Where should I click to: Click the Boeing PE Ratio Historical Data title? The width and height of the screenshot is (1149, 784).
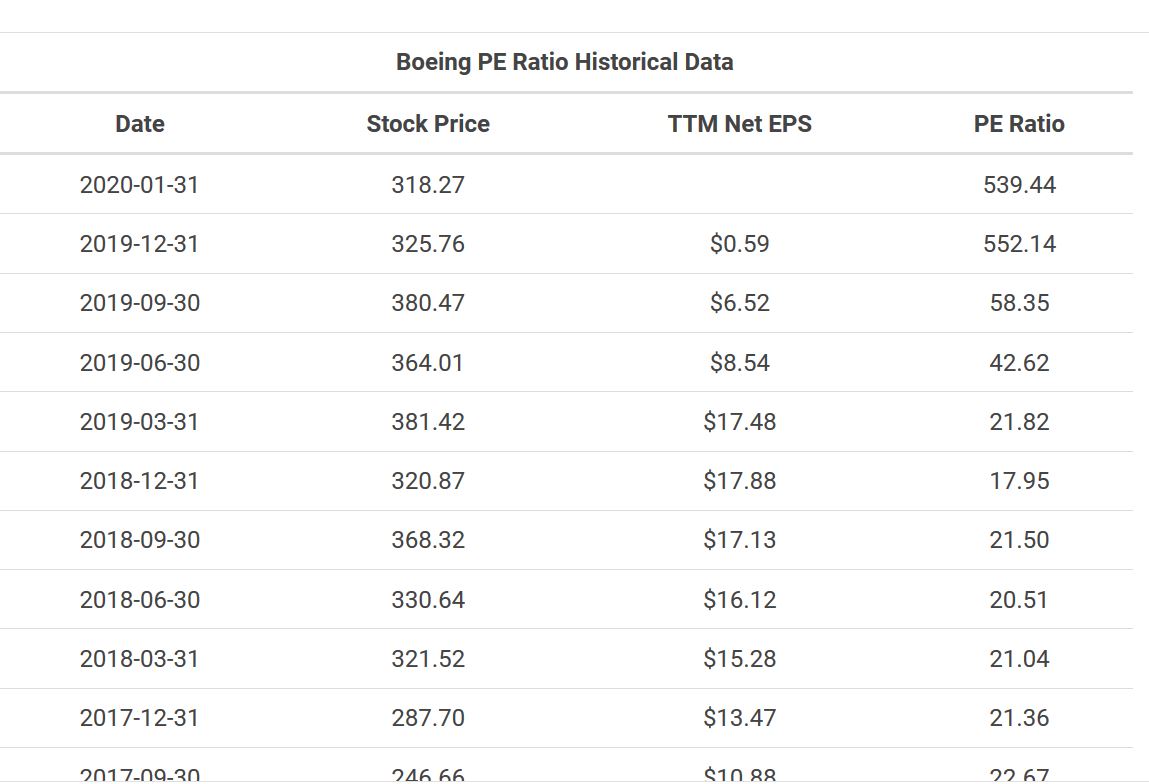[x=565, y=62]
